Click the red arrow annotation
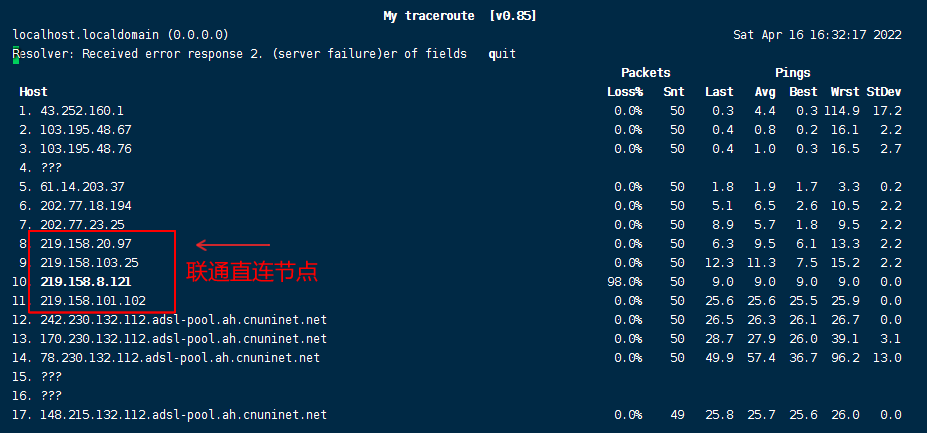927x433 pixels. click(232, 245)
